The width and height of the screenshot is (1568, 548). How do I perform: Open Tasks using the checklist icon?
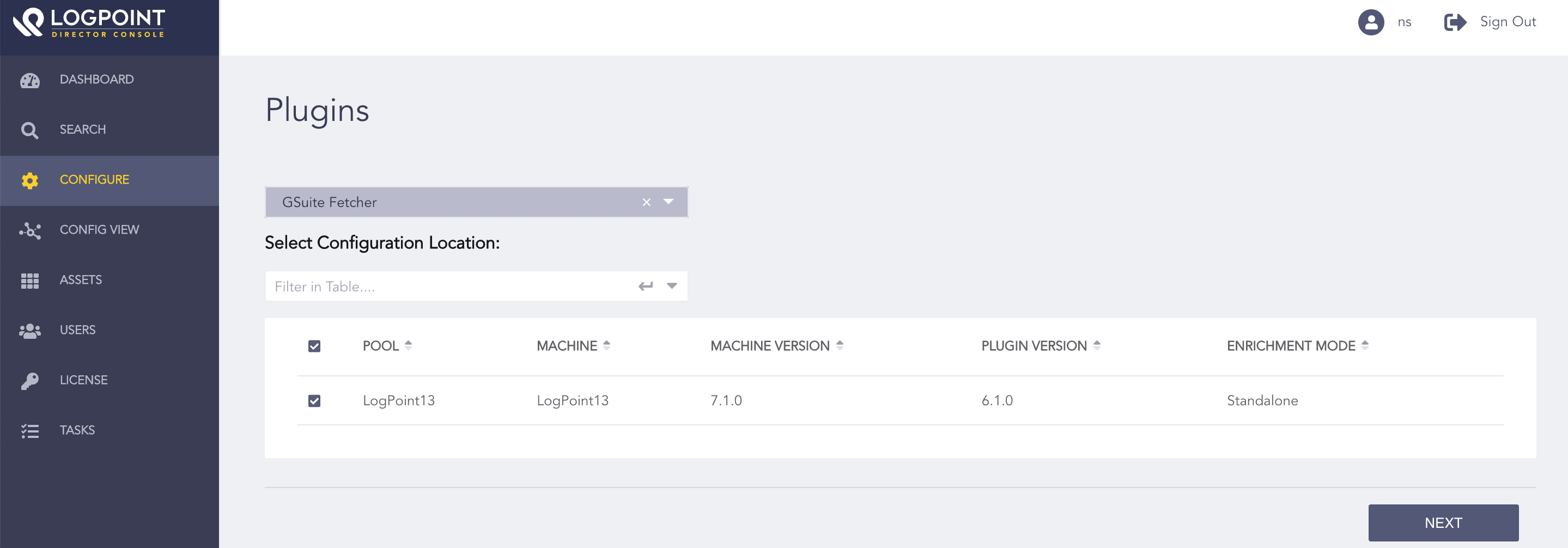(30, 430)
